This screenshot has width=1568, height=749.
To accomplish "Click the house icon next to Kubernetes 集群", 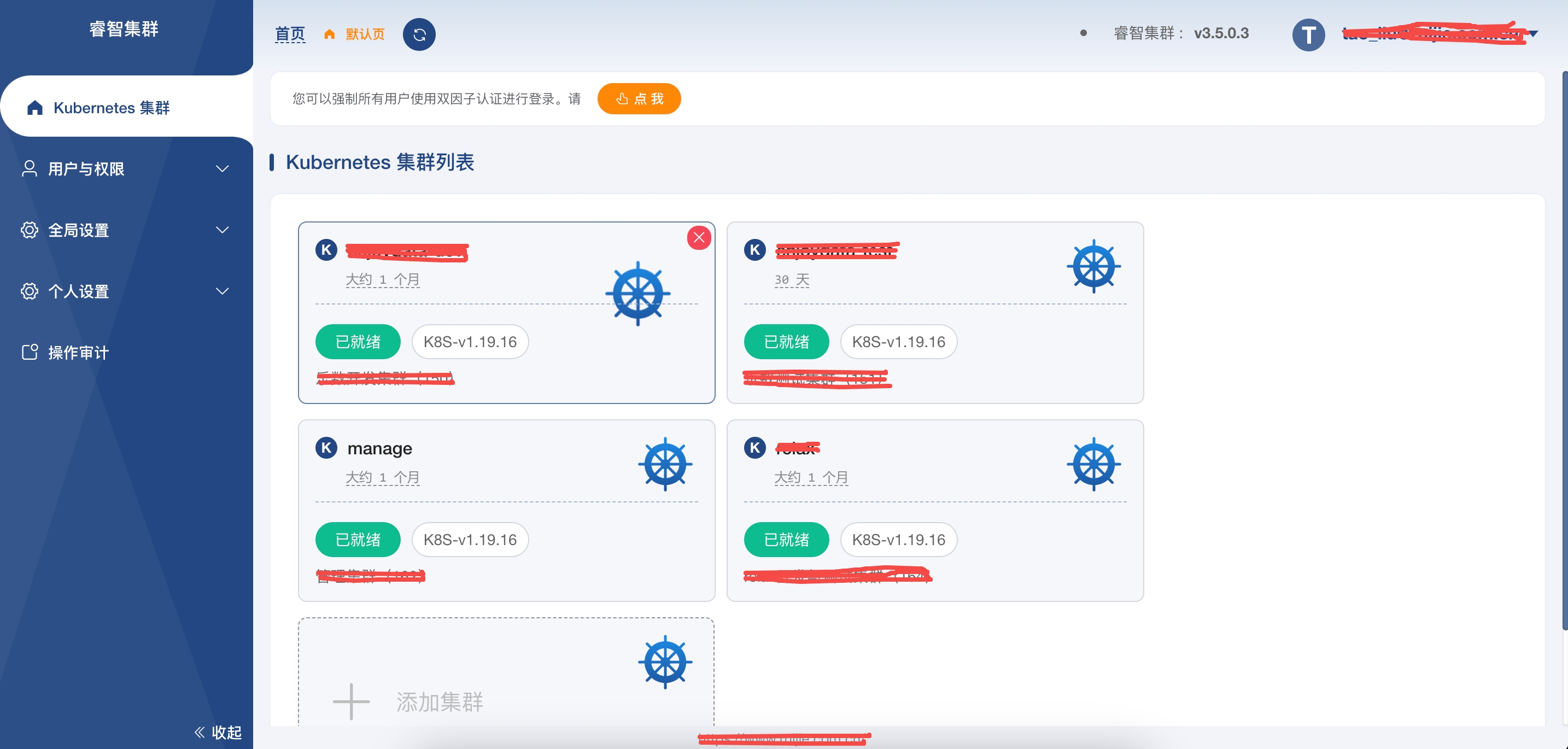I will (36, 108).
